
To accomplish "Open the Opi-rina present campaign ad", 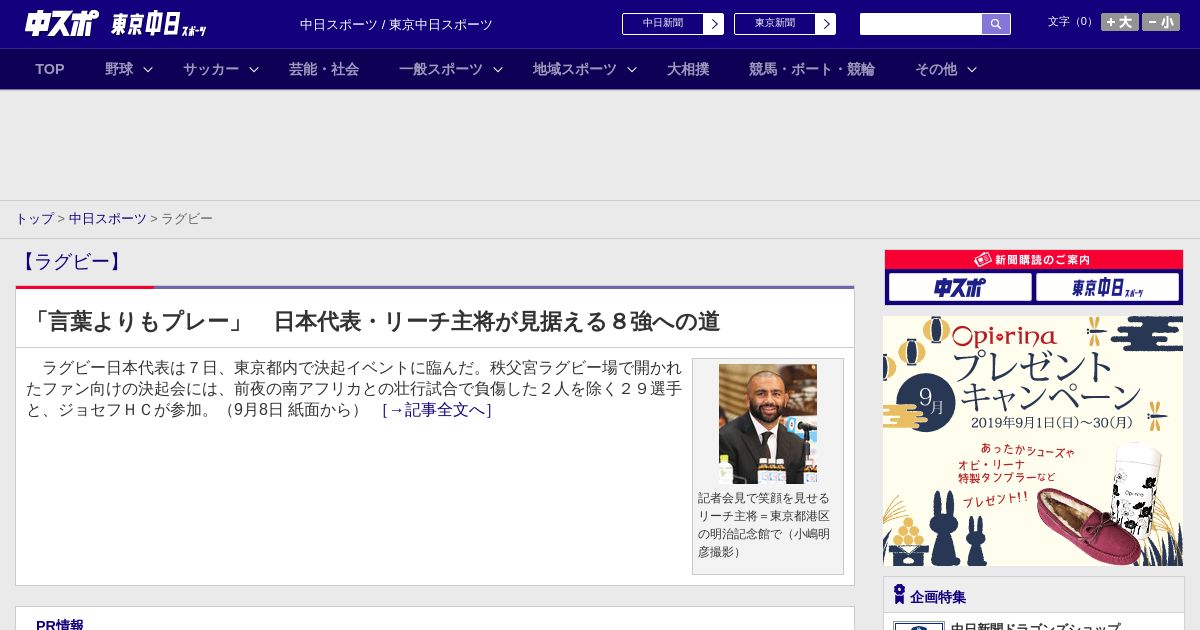I will point(1033,441).
